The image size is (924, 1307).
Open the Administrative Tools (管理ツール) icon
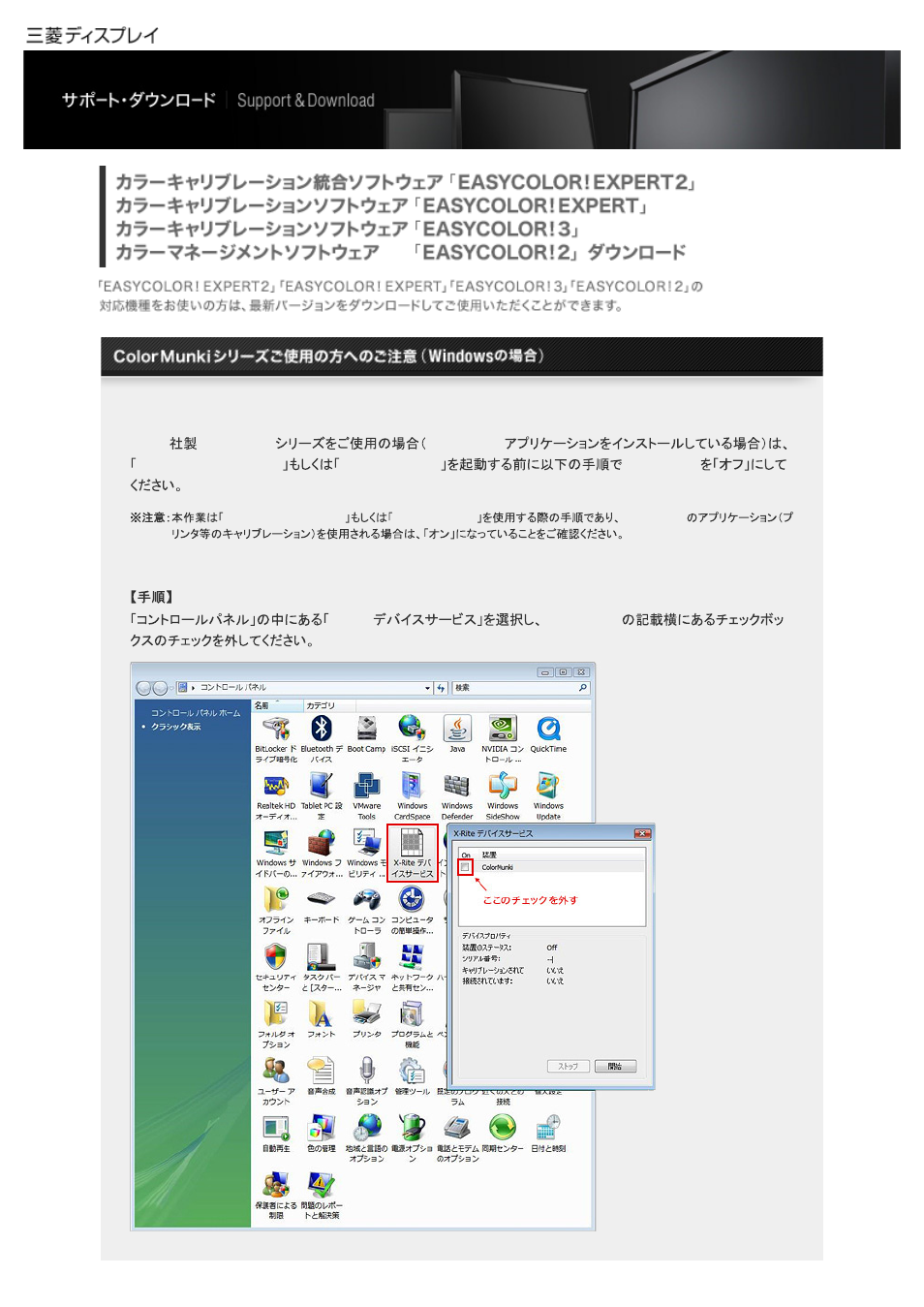(412, 1076)
